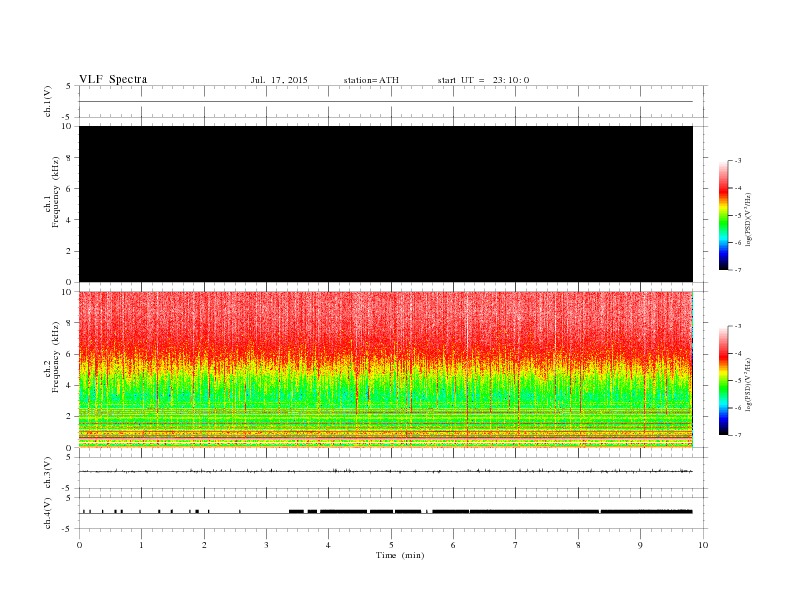Click the ch.2 'Frequency (kHz)' axis label
Viewport: 792px width, 612px height.
point(56,357)
